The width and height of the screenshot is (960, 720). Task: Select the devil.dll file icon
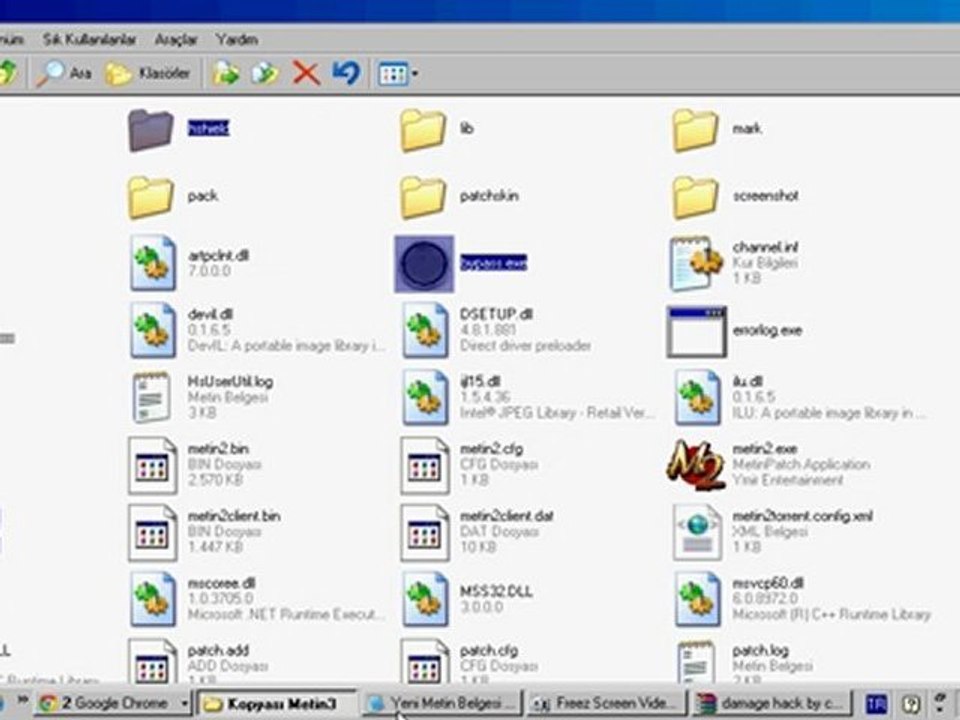[x=152, y=331]
